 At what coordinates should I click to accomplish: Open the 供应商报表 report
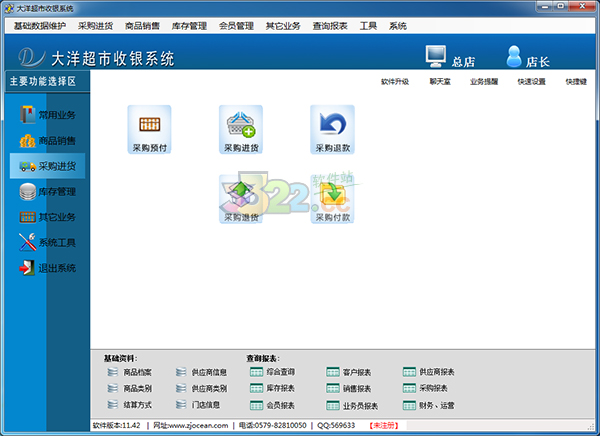tap(429, 372)
